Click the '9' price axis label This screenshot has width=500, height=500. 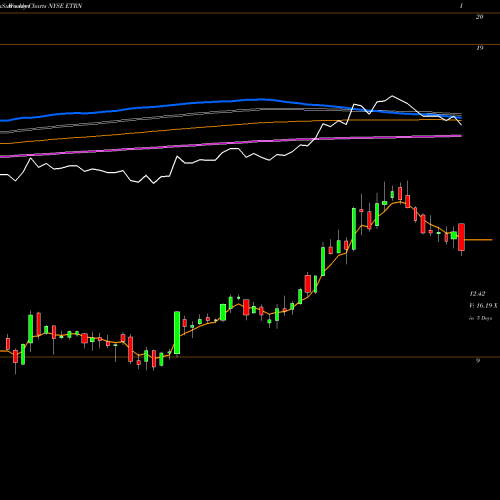pyautogui.click(x=478, y=360)
